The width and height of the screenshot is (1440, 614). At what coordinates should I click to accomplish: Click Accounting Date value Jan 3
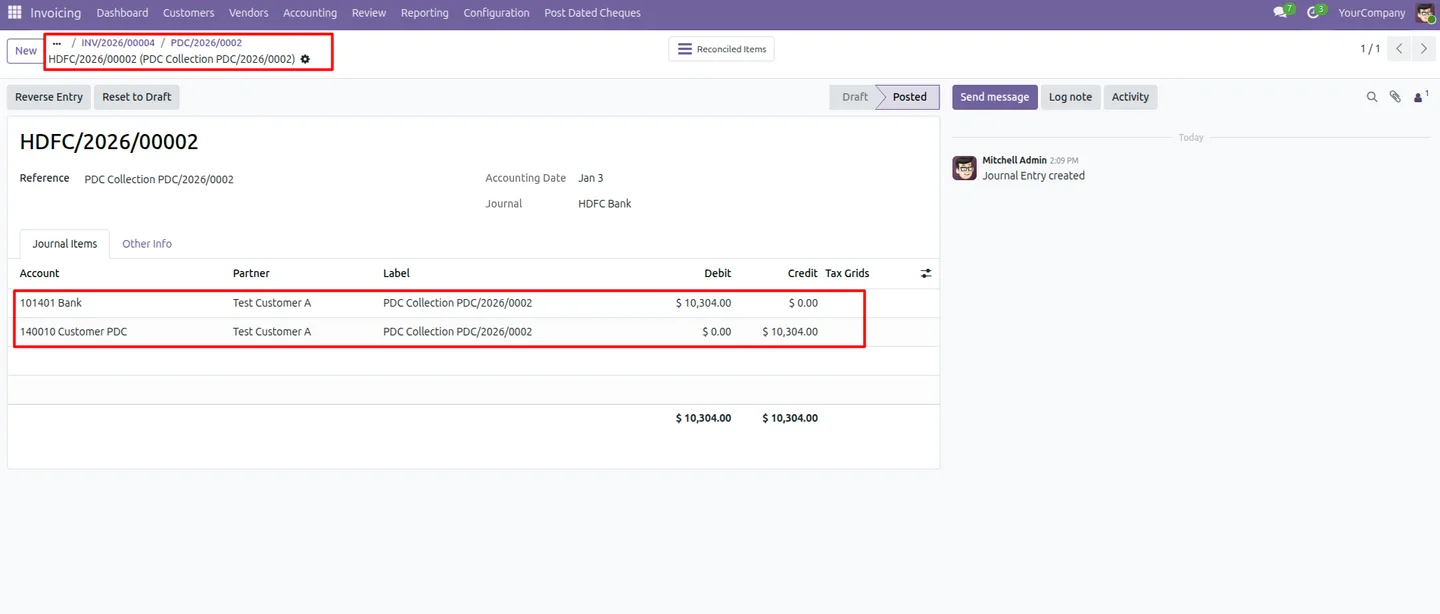tap(591, 178)
